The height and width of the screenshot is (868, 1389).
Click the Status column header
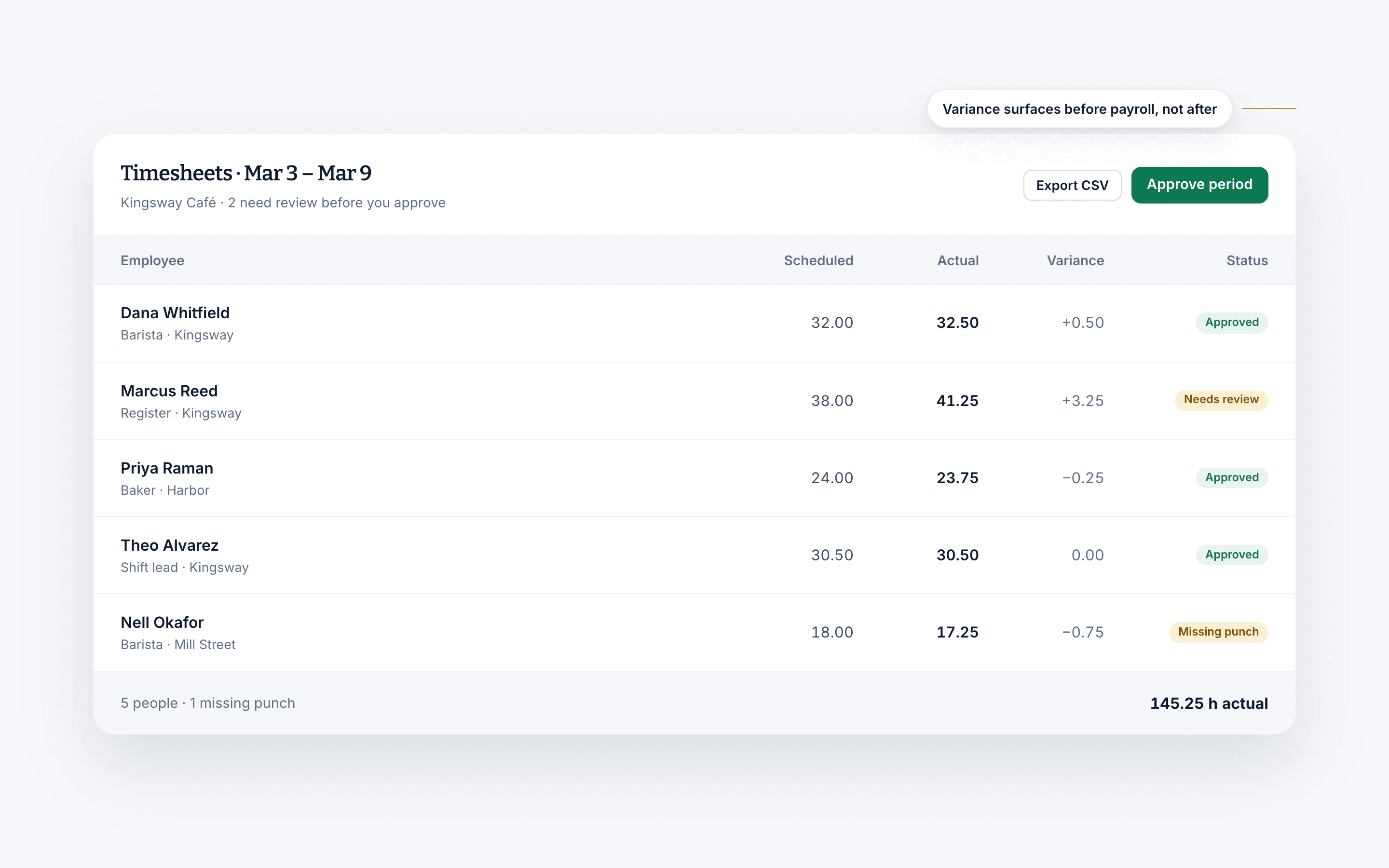click(1247, 260)
